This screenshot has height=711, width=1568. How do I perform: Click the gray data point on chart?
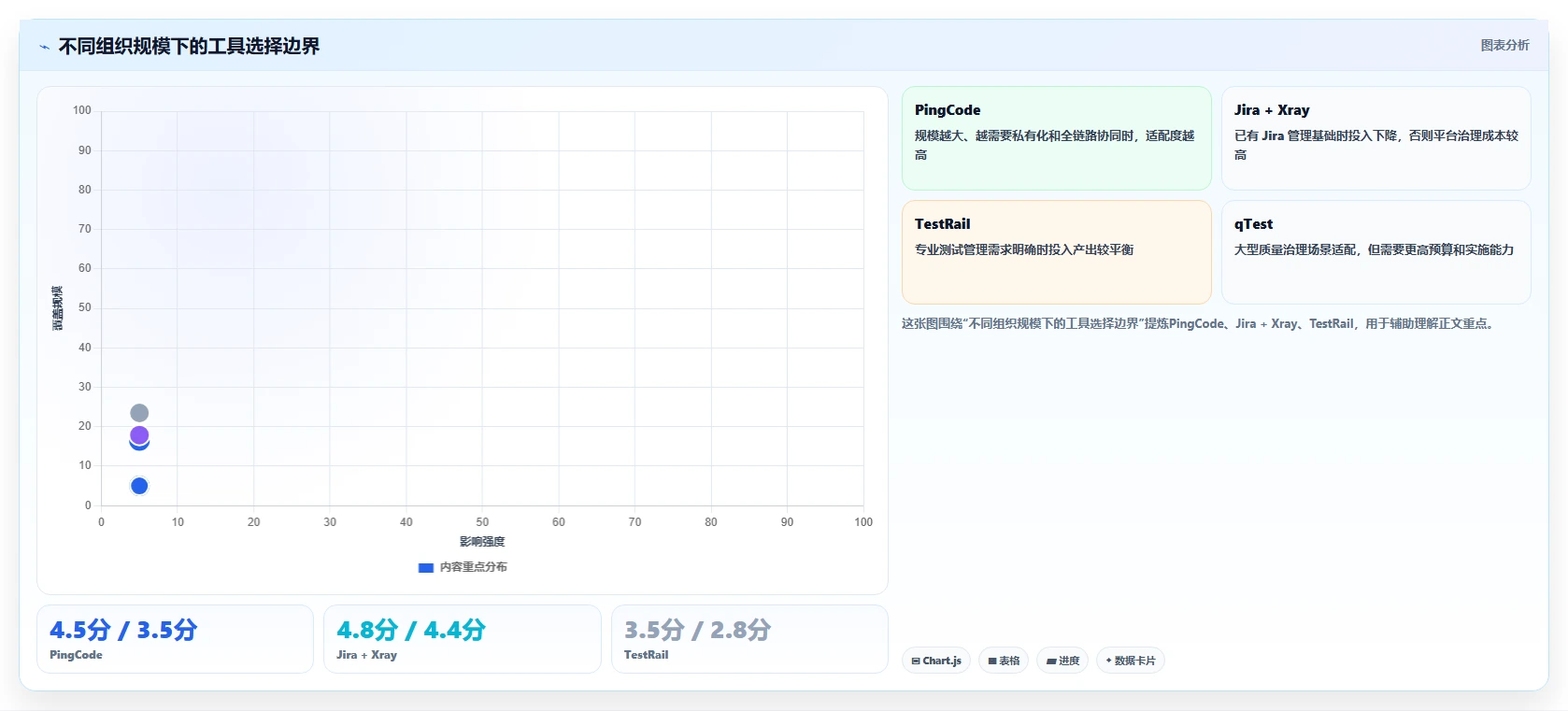pos(139,413)
